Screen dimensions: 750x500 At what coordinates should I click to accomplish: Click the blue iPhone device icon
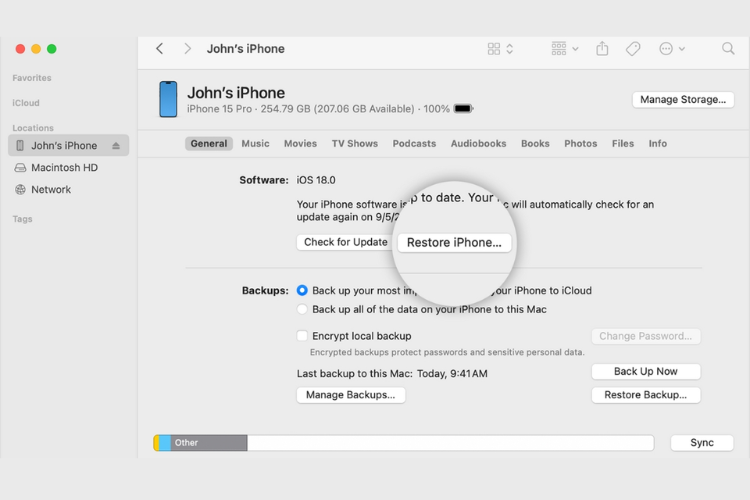(x=168, y=99)
